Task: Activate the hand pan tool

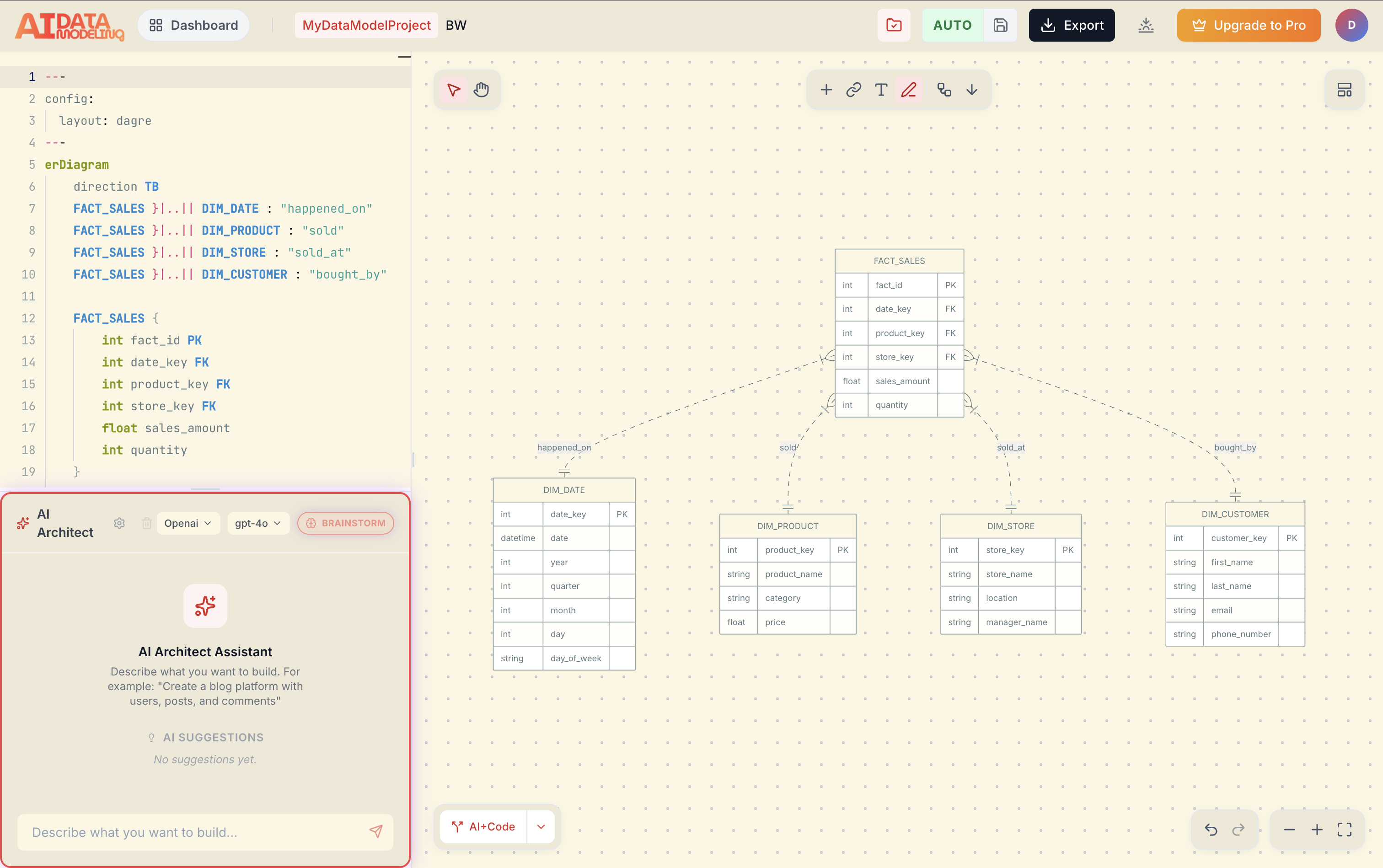Action: [481, 90]
